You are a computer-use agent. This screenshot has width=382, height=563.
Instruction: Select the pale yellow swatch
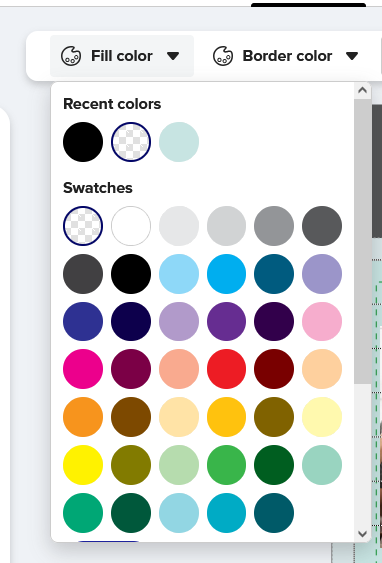pos(322,417)
